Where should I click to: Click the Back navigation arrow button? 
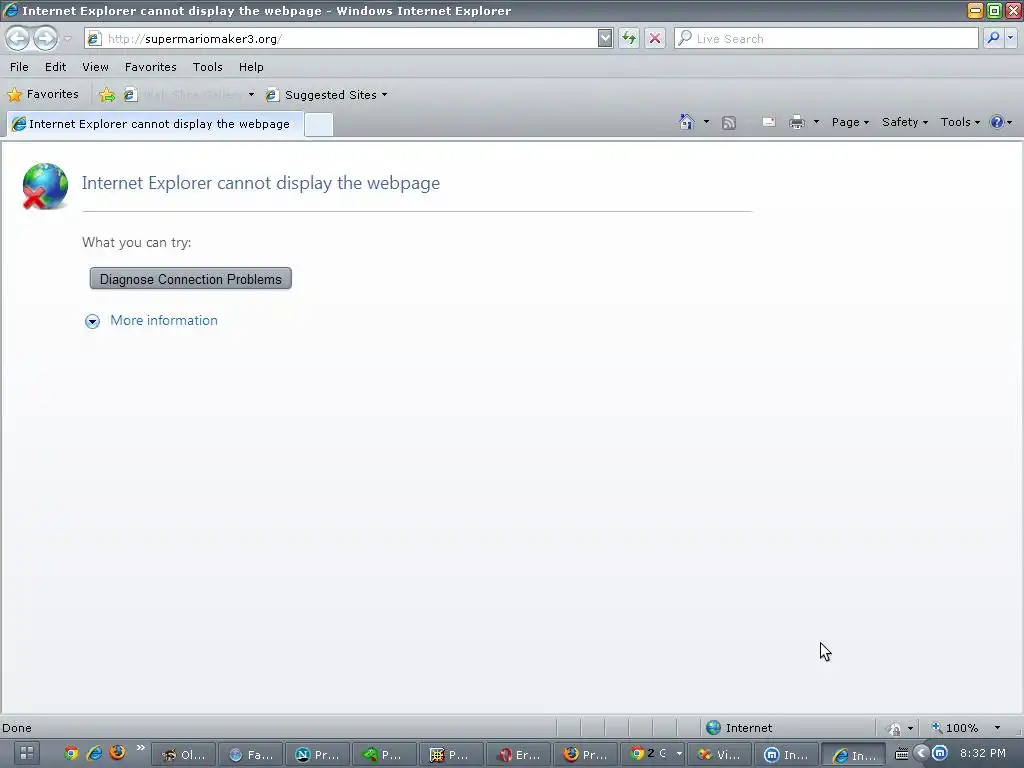(18, 39)
